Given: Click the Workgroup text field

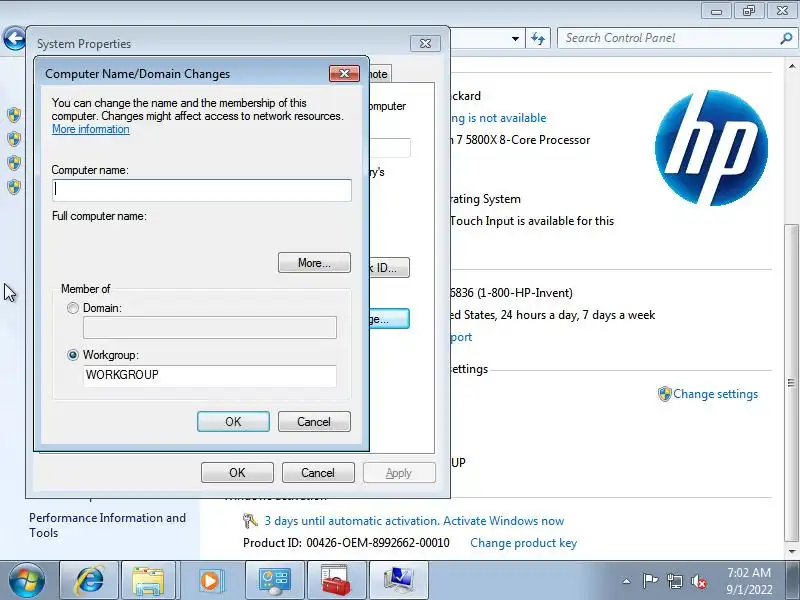Looking at the screenshot, I should coord(210,376).
